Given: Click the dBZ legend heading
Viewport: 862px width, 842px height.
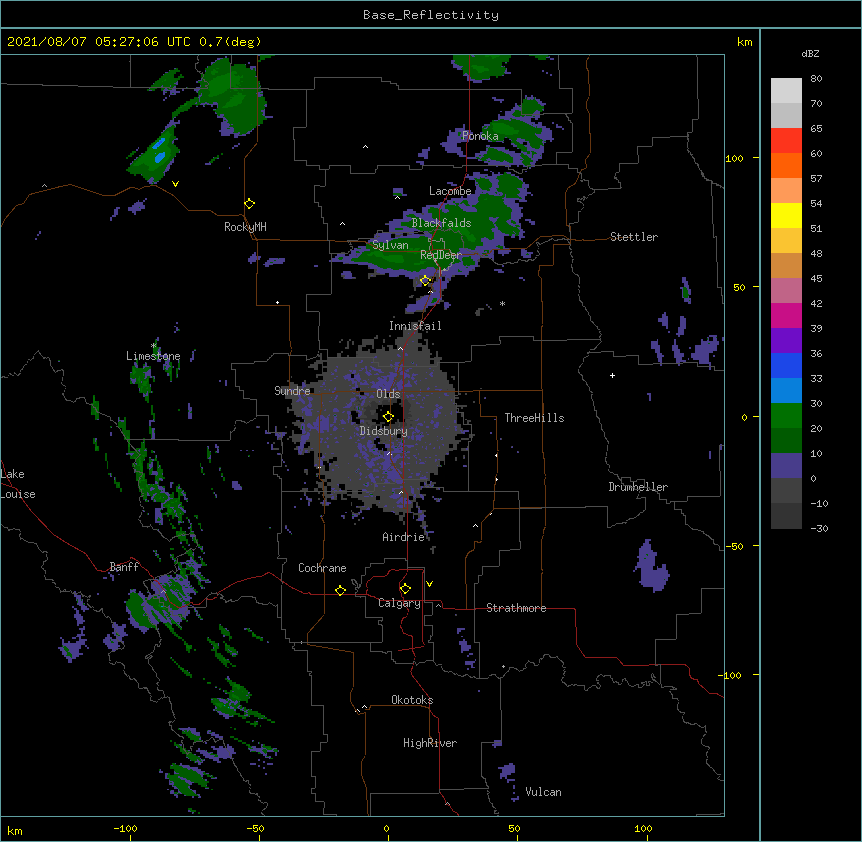Looking at the screenshot, I should (810, 53).
